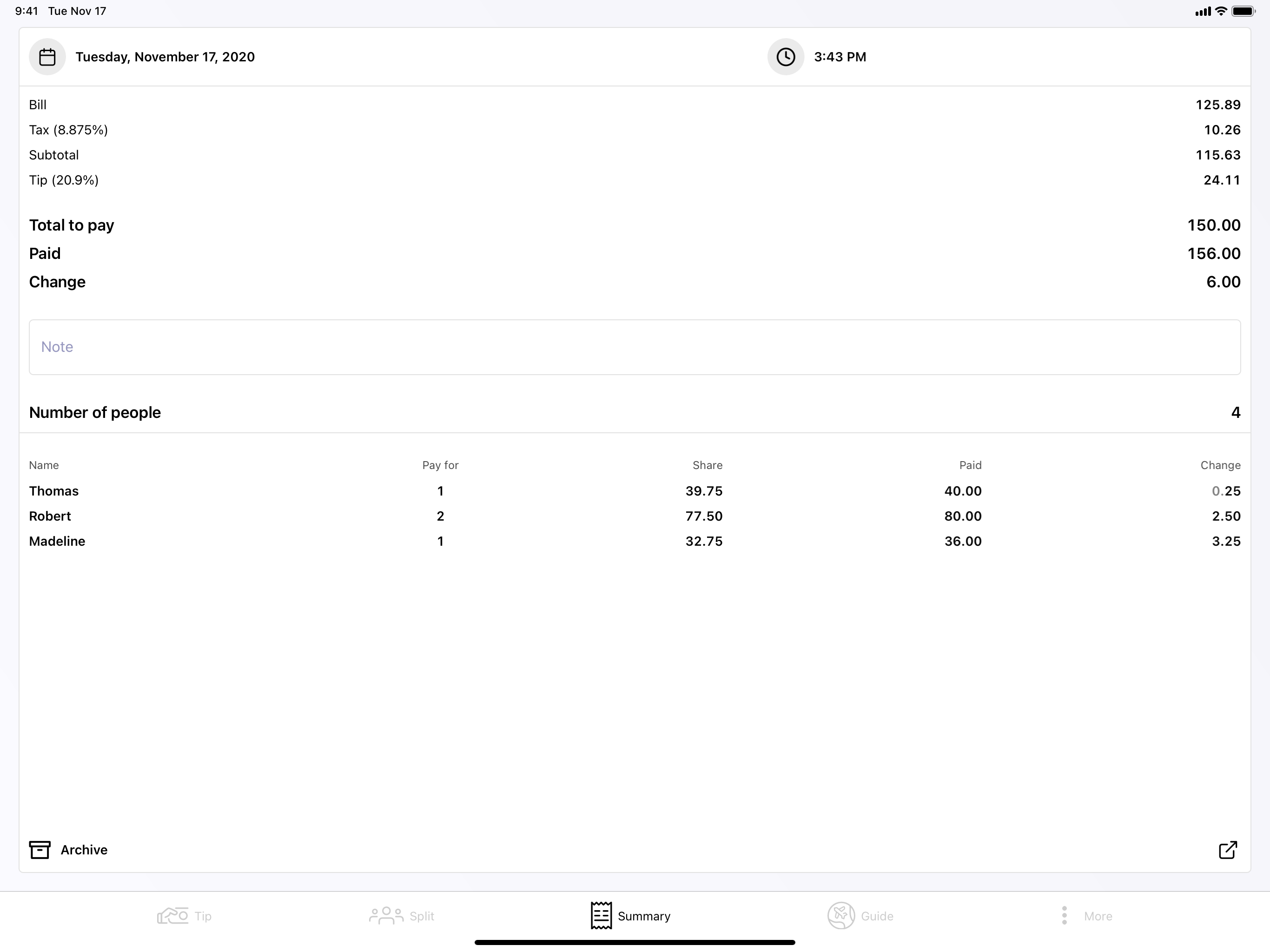Click inside the Note field
The image size is (1270, 952).
[x=635, y=347]
